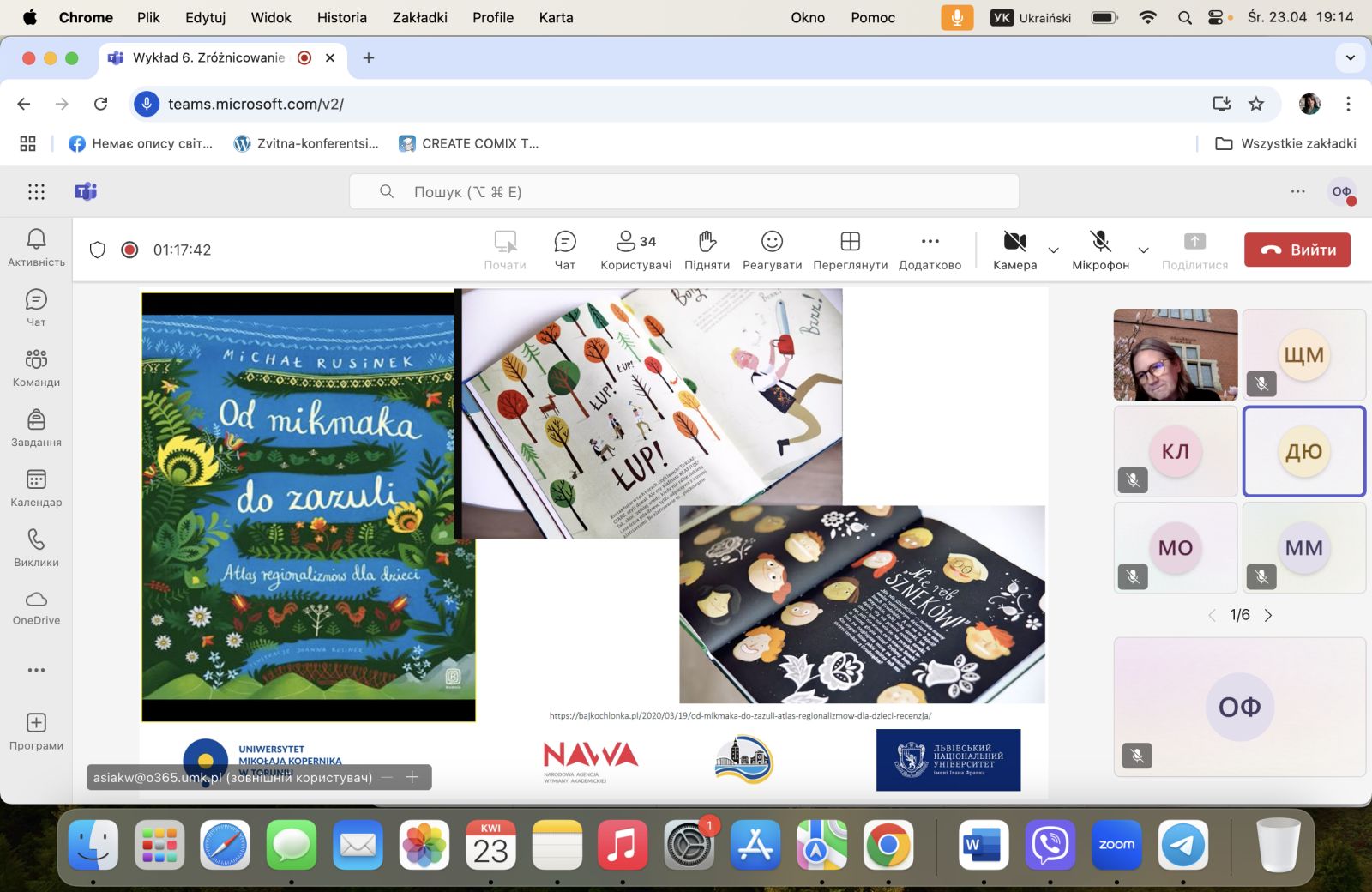Expand camera options dropdown arrow
1372x892 pixels.
1054,250
